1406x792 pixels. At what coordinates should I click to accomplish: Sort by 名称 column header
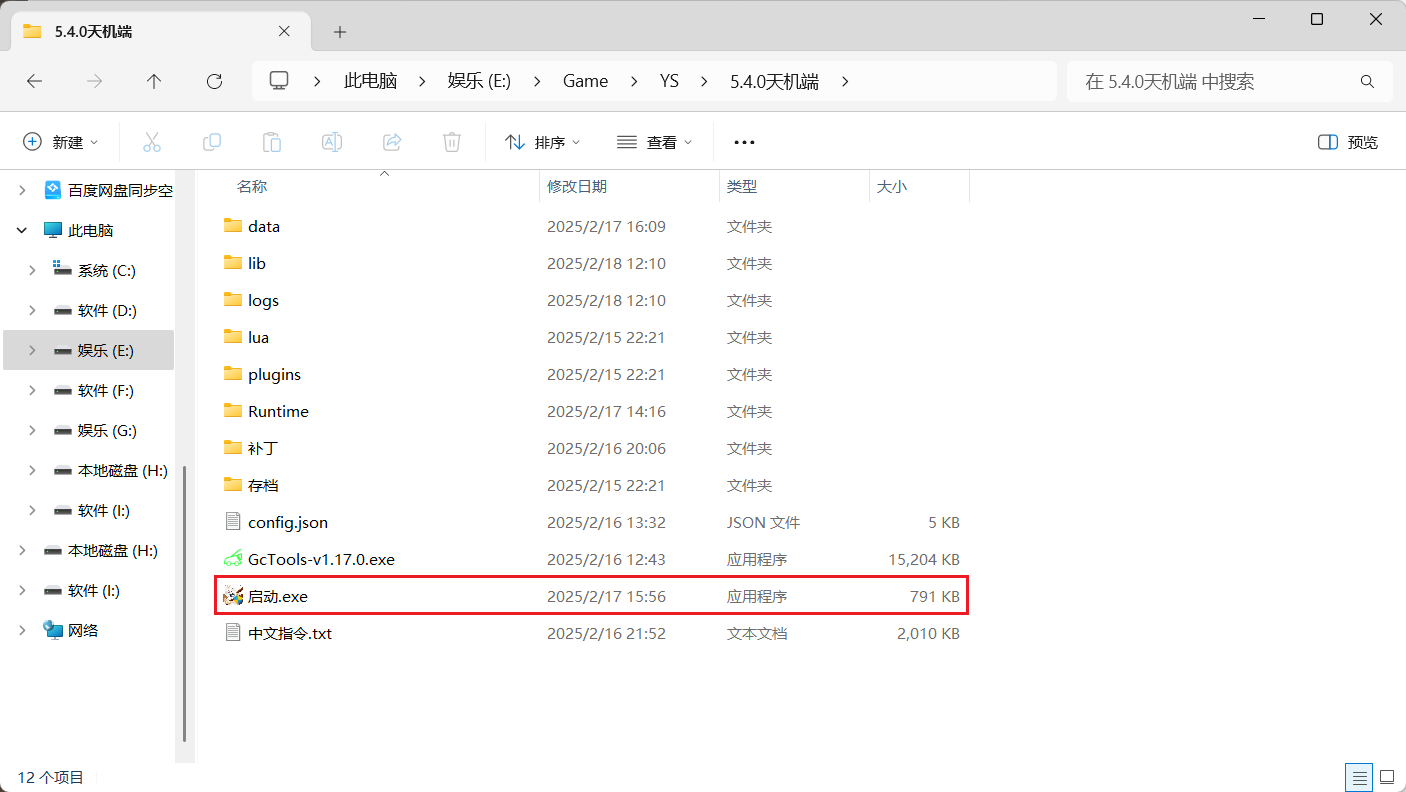pyautogui.click(x=251, y=186)
